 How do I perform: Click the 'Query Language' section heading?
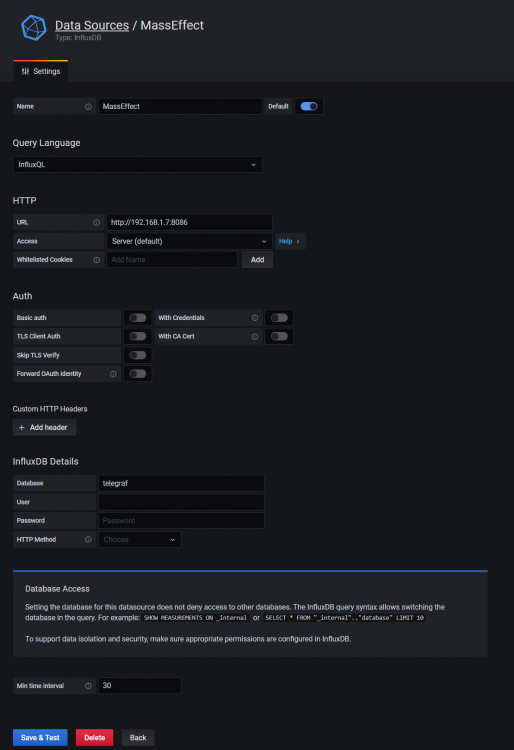click(x=46, y=143)
